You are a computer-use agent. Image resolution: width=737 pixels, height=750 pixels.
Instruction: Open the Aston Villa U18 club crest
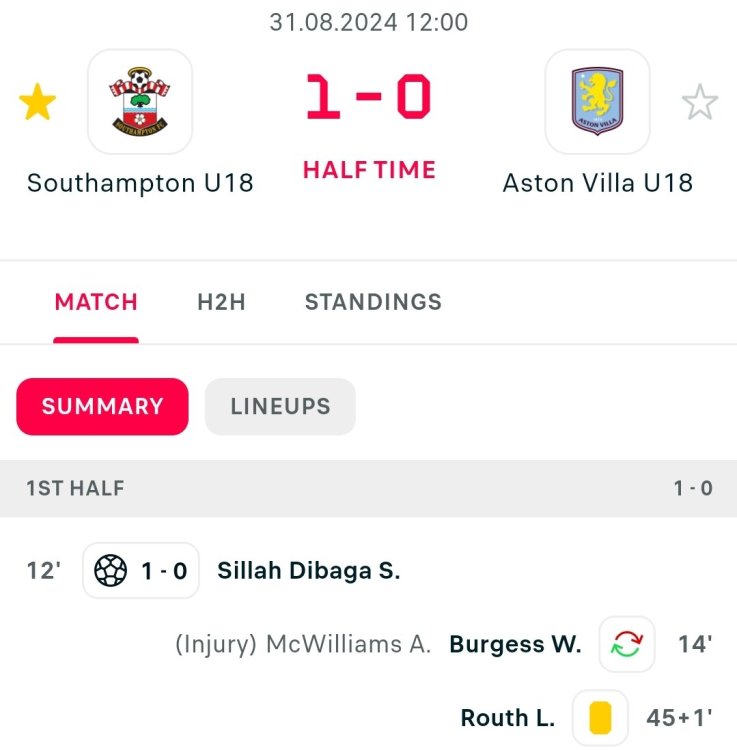tap(597, 102)
